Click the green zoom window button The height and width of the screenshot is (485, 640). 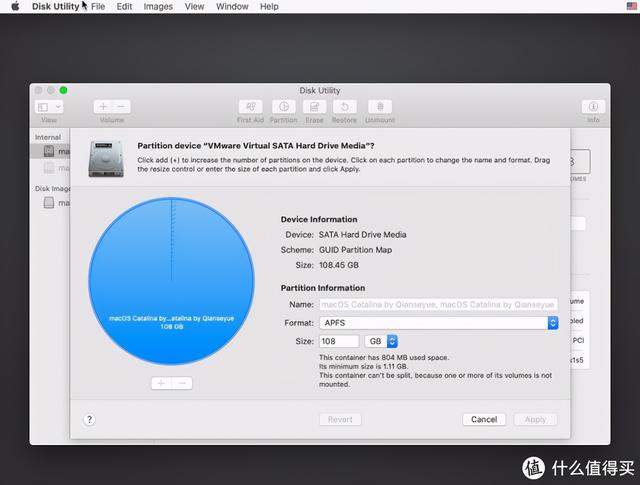coord(63,90)
